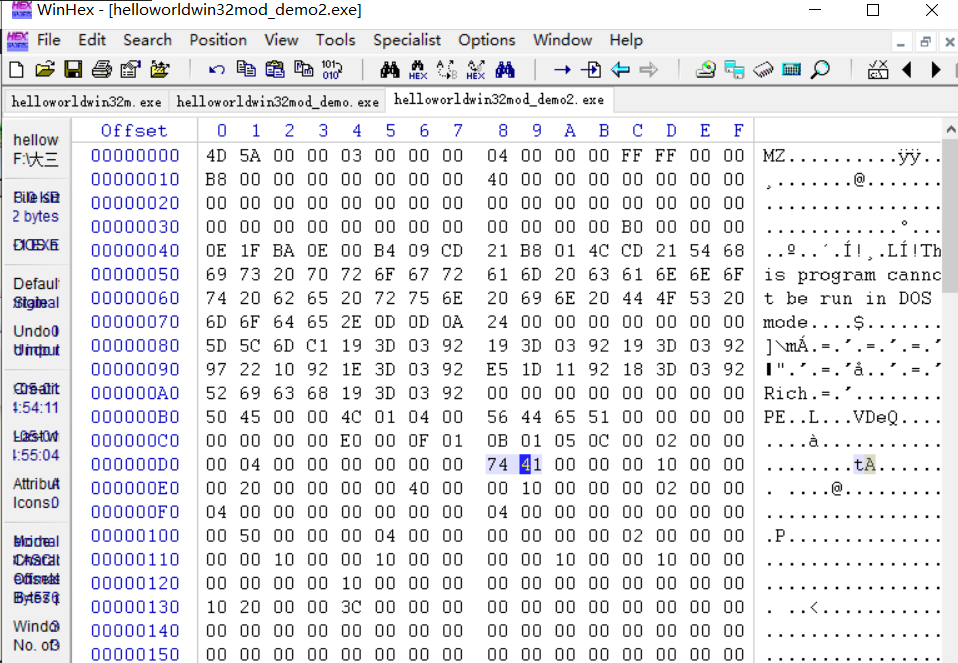Click highlighted byte 41 in row 000000D0
Screen dimensions: 958x663
point(531,464)
